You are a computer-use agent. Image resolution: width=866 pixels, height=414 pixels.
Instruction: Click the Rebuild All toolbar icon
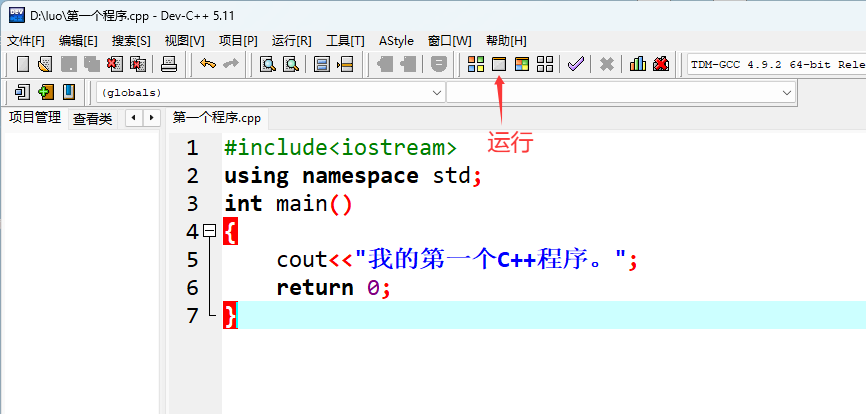[x=545, y=65]
